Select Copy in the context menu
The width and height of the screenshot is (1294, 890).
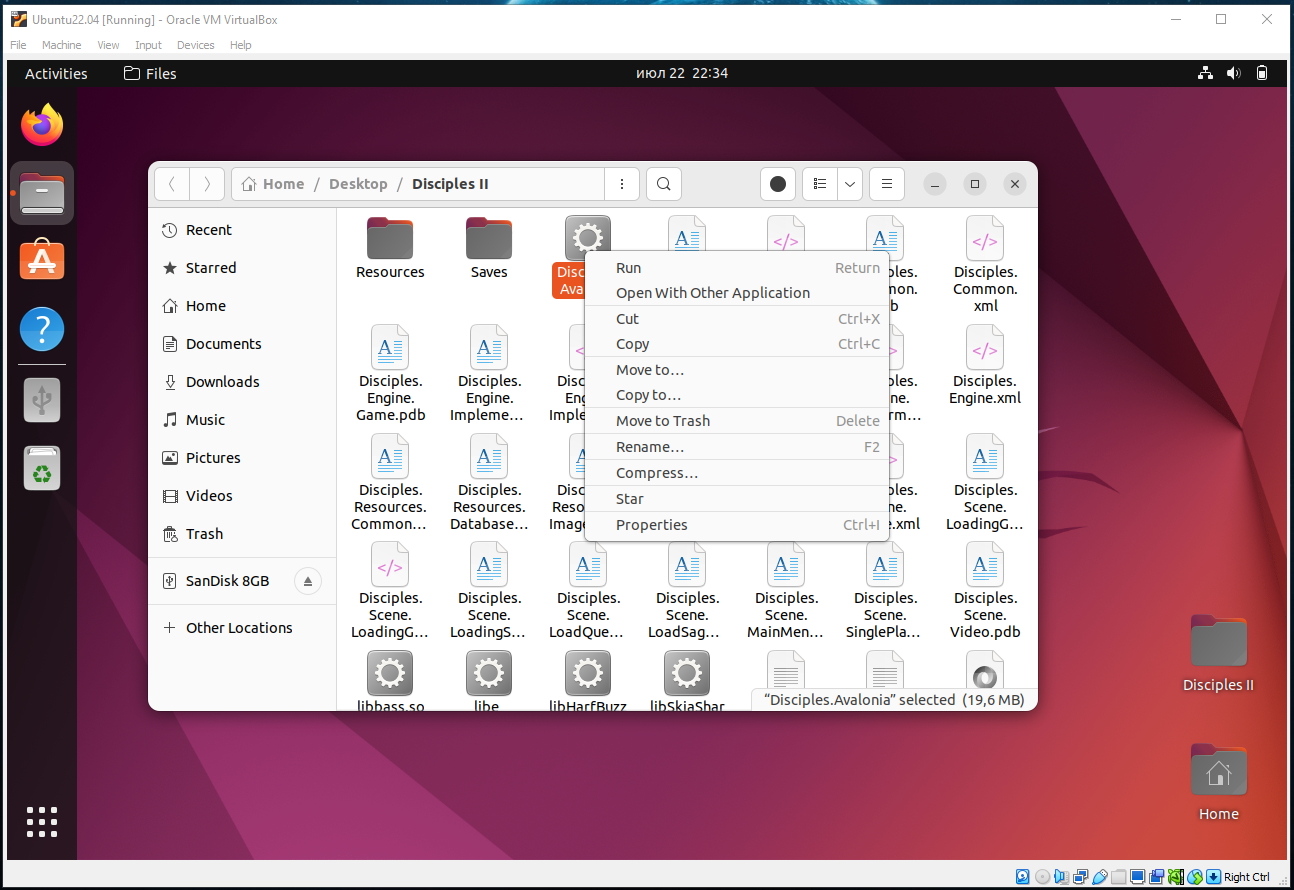(737, 344)
